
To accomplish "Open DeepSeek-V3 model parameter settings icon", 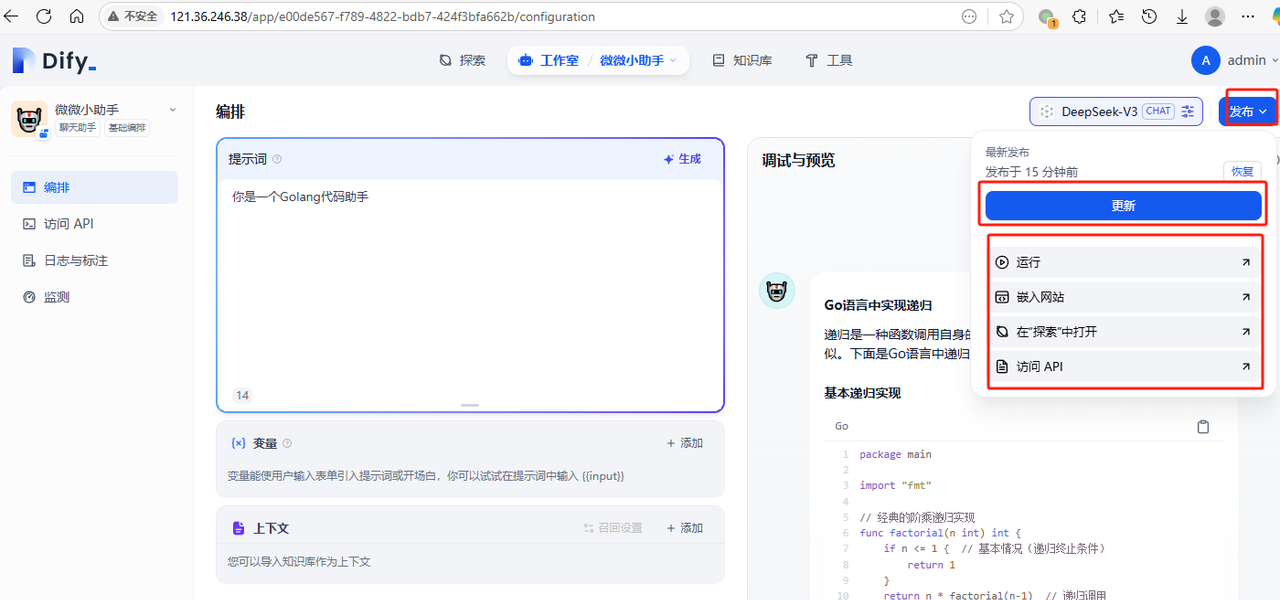I will pos(1187,112).
